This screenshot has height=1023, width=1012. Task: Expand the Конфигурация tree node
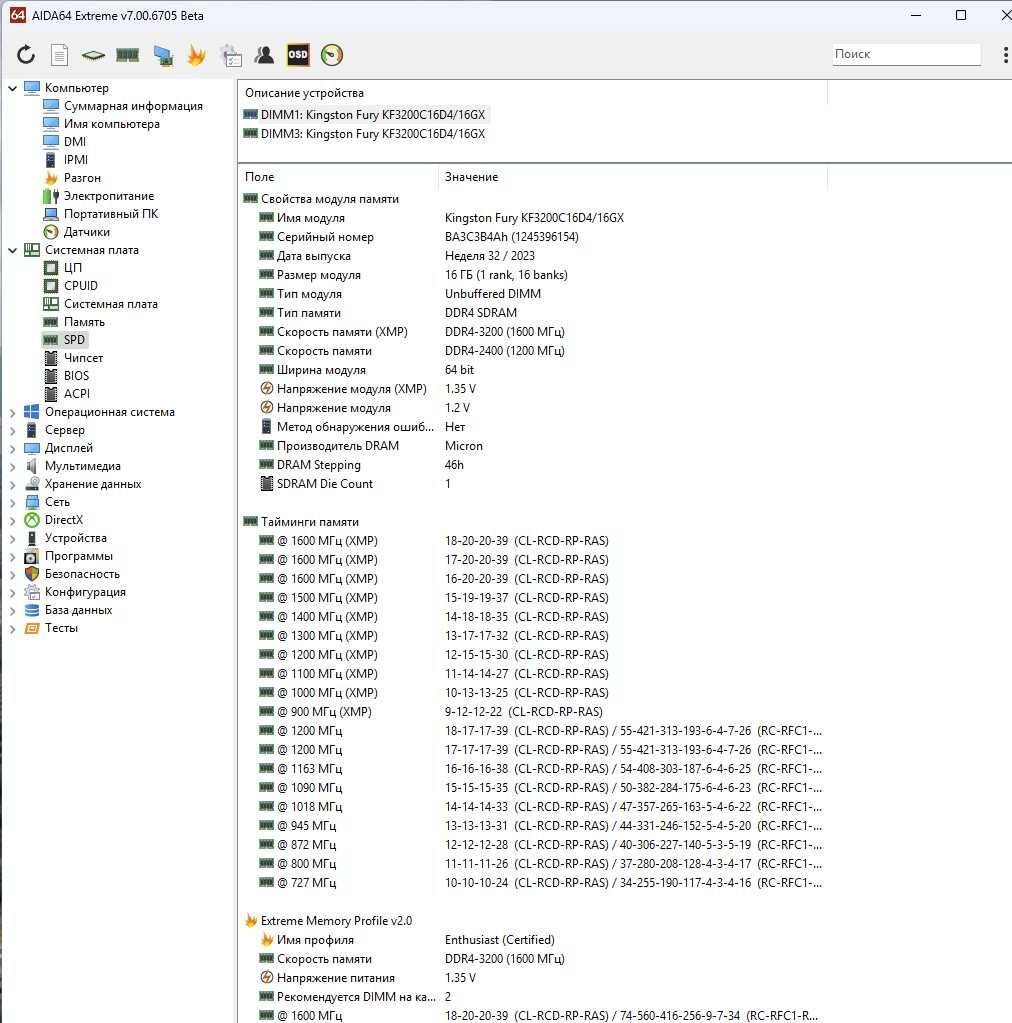[12, 592]
